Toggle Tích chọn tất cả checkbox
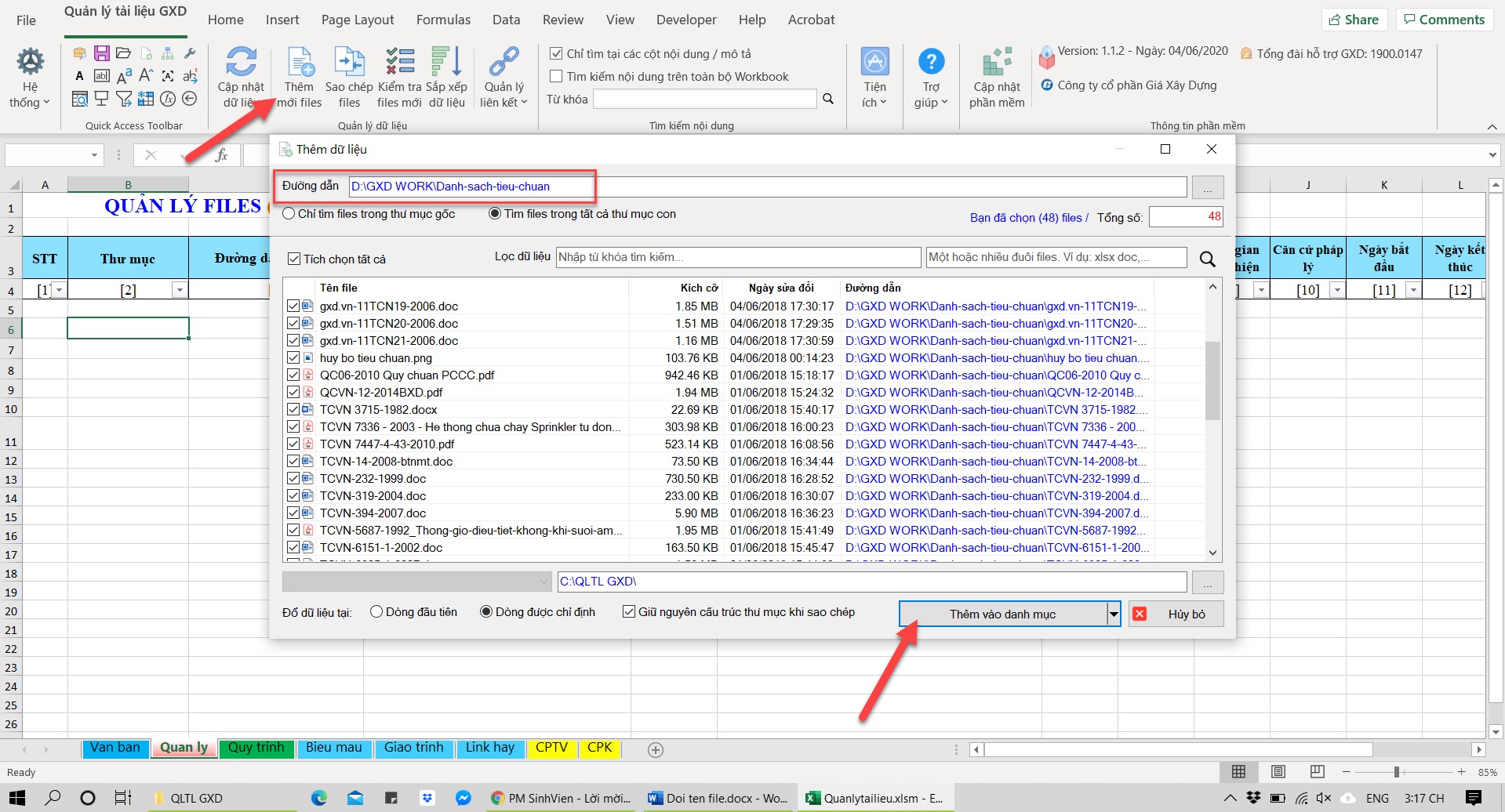This screenshot has width=1505, height=812. click(x=294, y=259)
